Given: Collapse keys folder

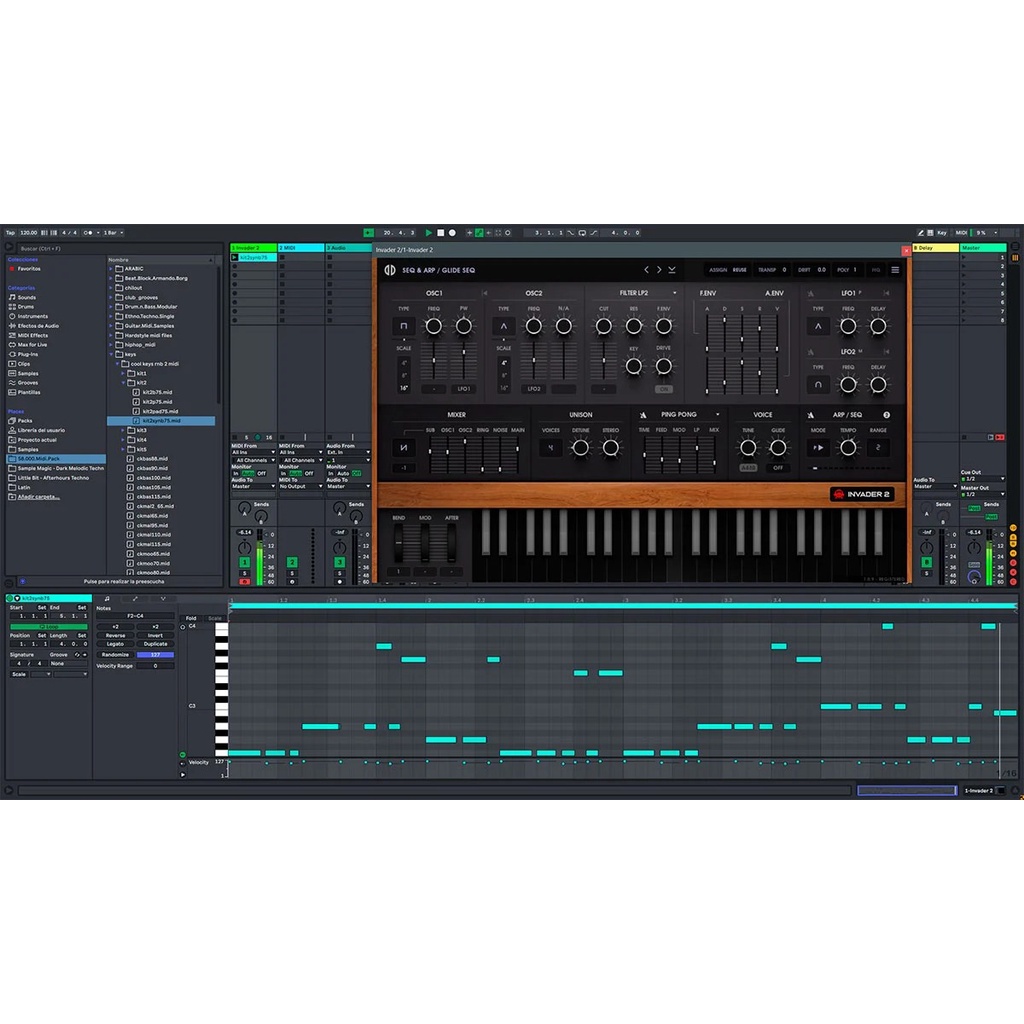Looking at the screenshot, I should click(x=111, y=354).
